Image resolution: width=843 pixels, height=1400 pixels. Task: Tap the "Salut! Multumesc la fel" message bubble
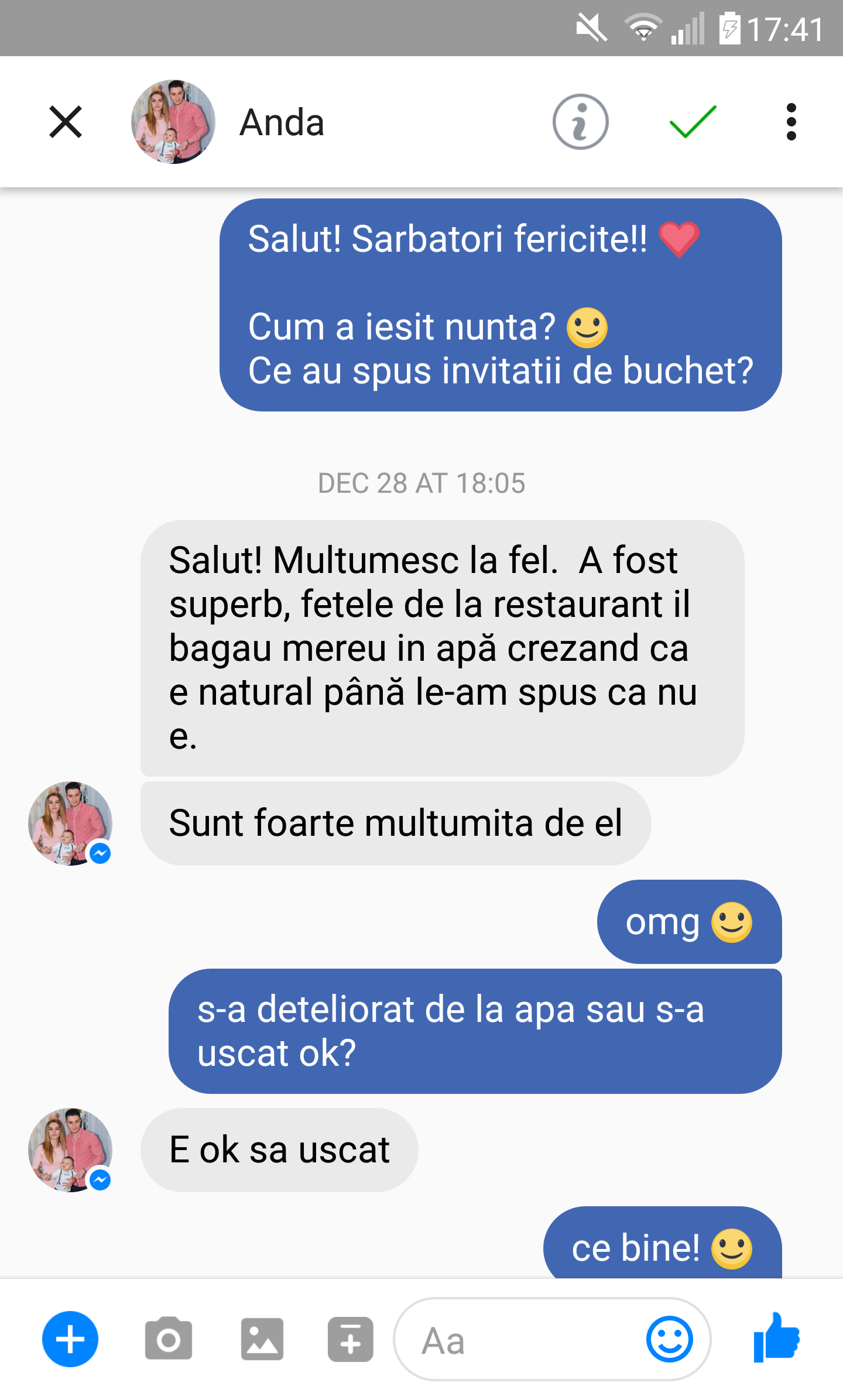[442, 647]
